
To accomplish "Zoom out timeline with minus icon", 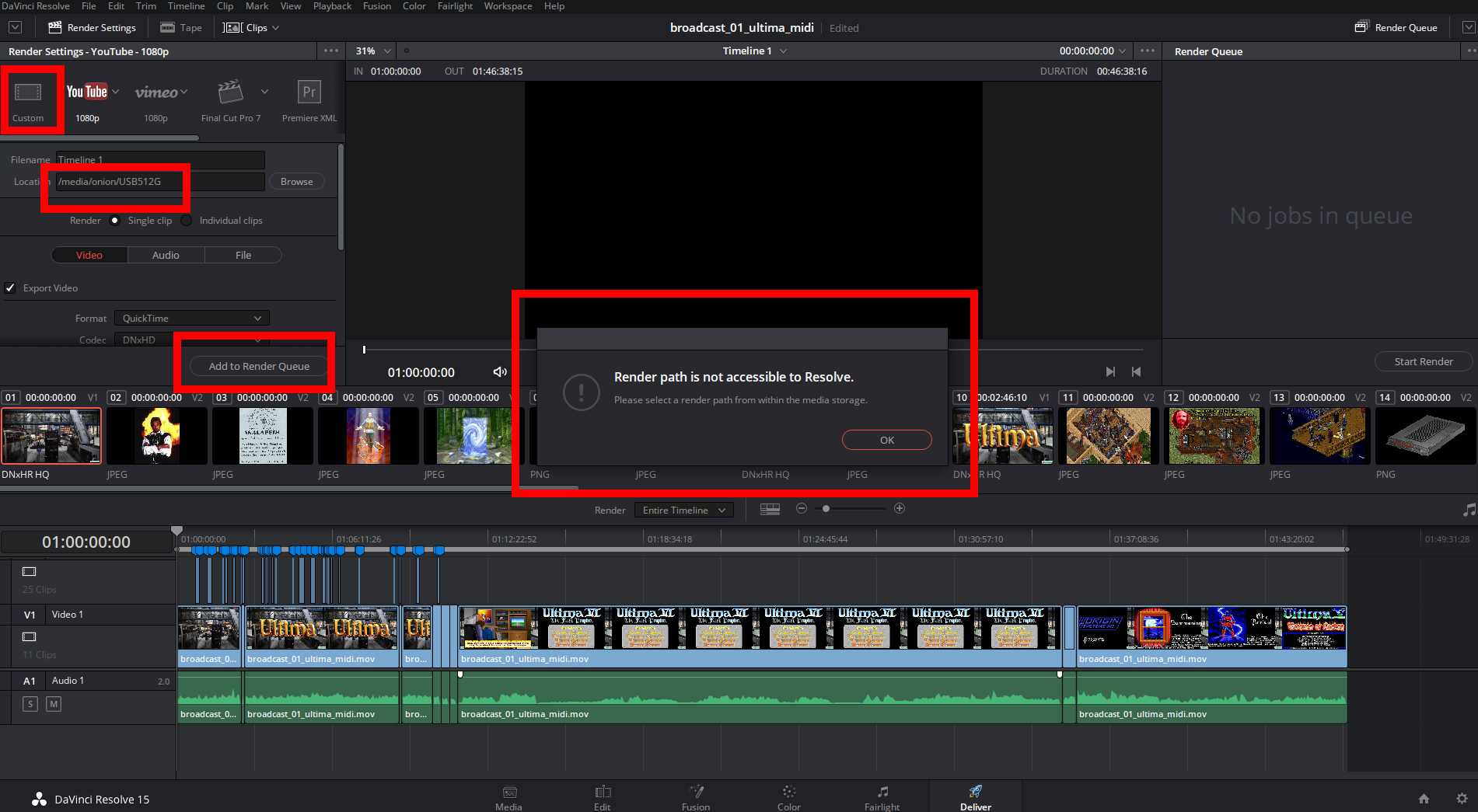I will click(x=802, y=508).
